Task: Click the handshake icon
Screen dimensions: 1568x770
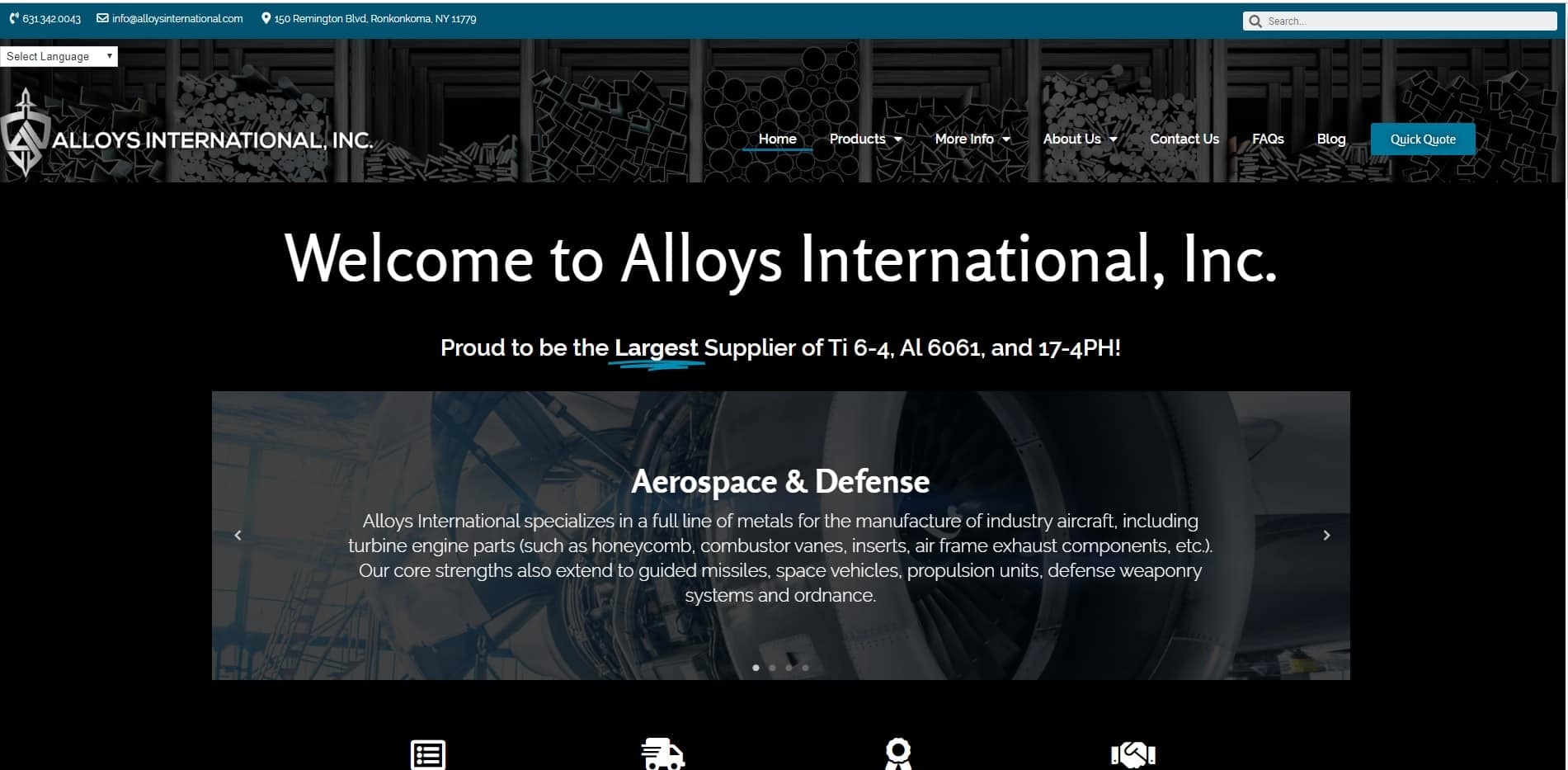Action: (x=1133, y=754)
